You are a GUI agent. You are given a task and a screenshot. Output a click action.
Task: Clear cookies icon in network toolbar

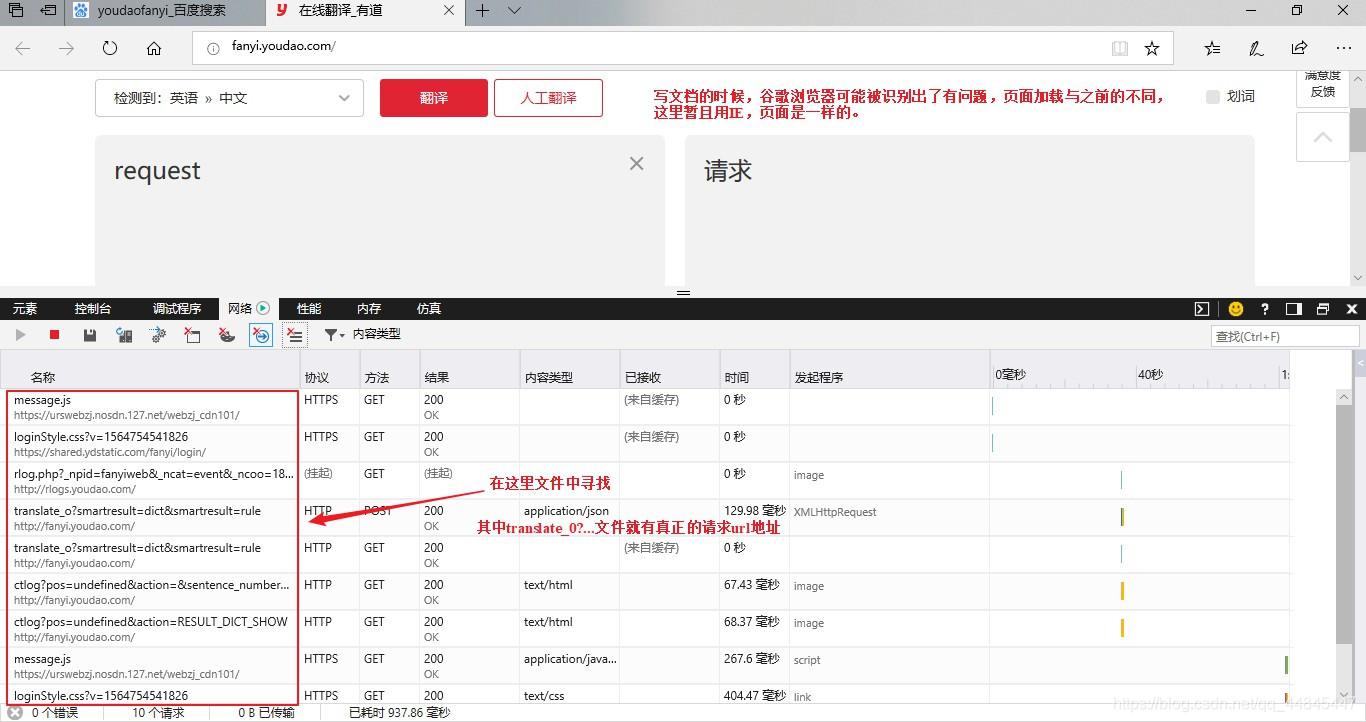227,336
